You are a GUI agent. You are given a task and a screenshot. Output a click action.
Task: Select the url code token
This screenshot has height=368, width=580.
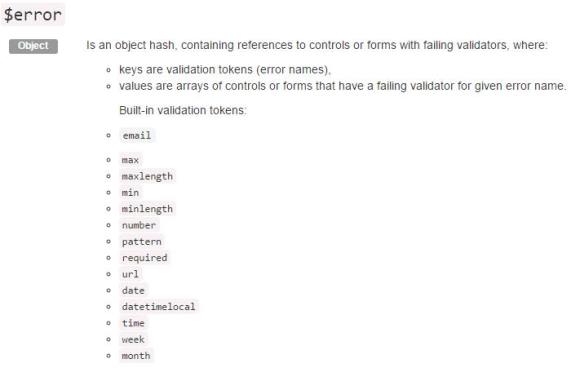pos(130,274)
